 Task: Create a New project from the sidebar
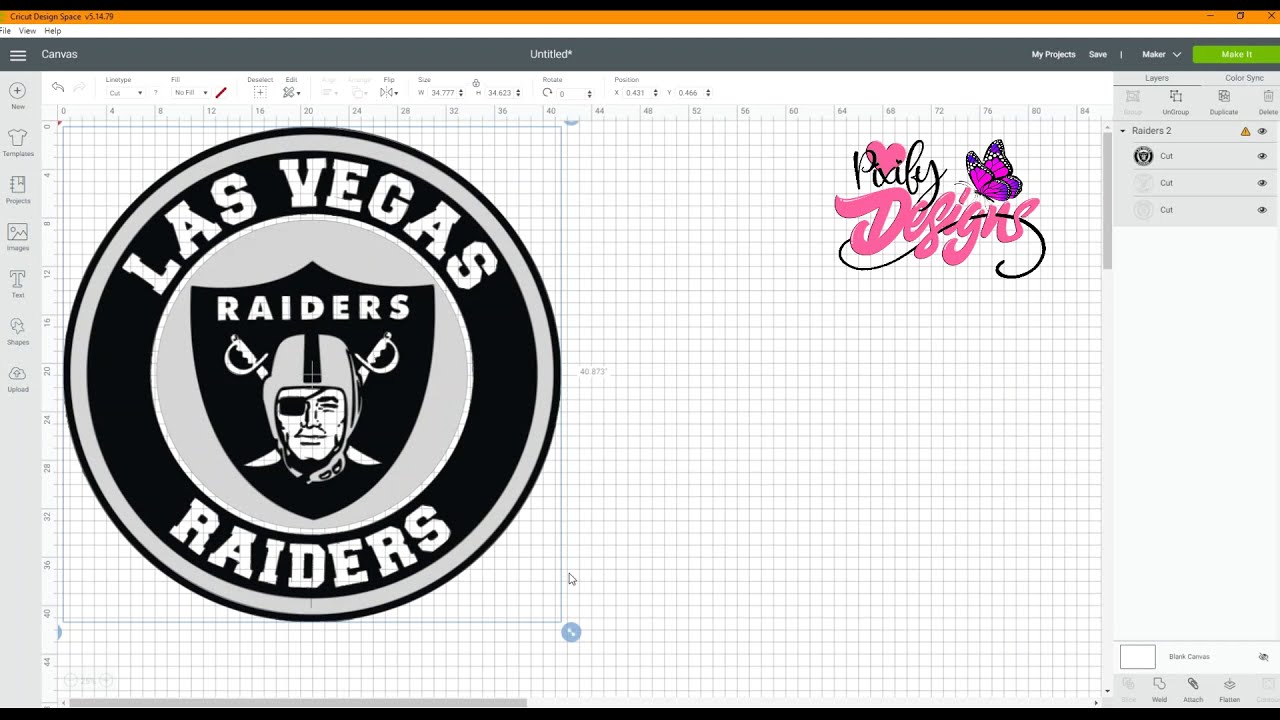coord(18,96)
